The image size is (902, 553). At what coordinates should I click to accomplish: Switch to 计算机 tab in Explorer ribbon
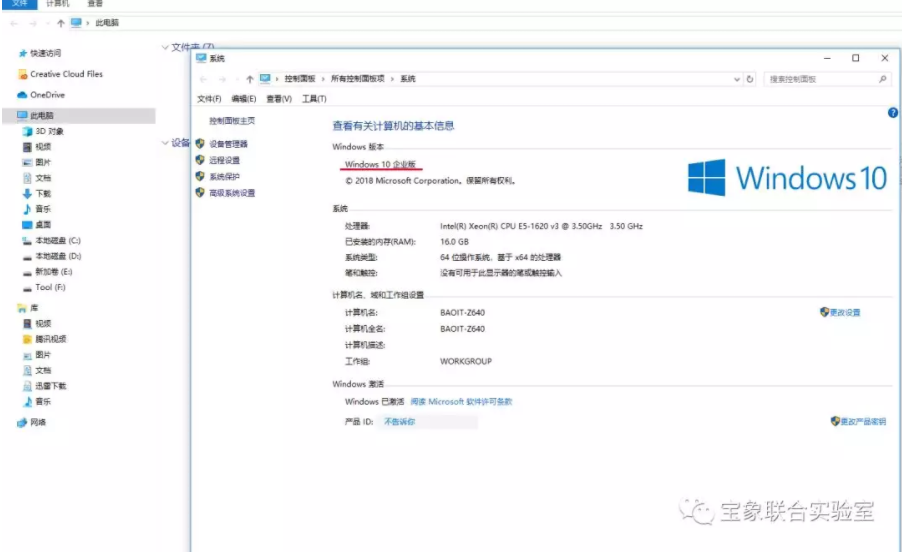pos(58,3)
